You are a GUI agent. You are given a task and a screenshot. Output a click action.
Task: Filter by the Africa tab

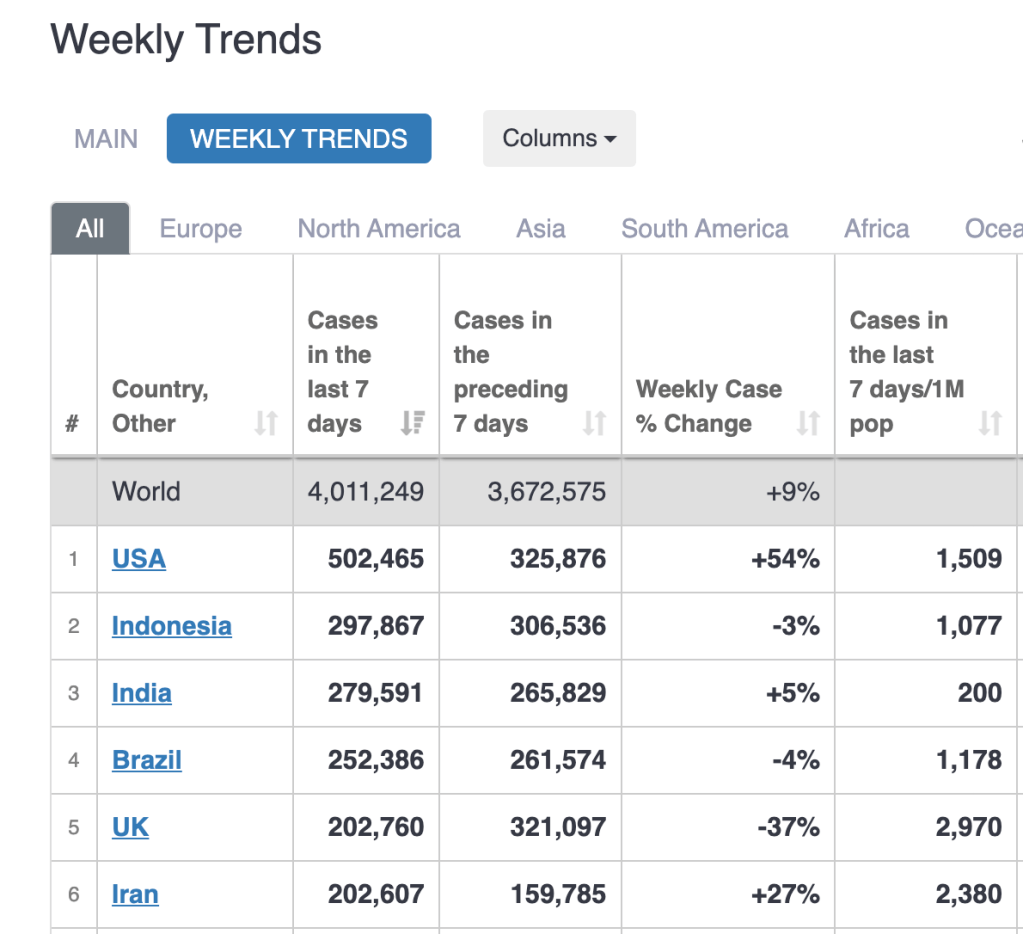877,229
